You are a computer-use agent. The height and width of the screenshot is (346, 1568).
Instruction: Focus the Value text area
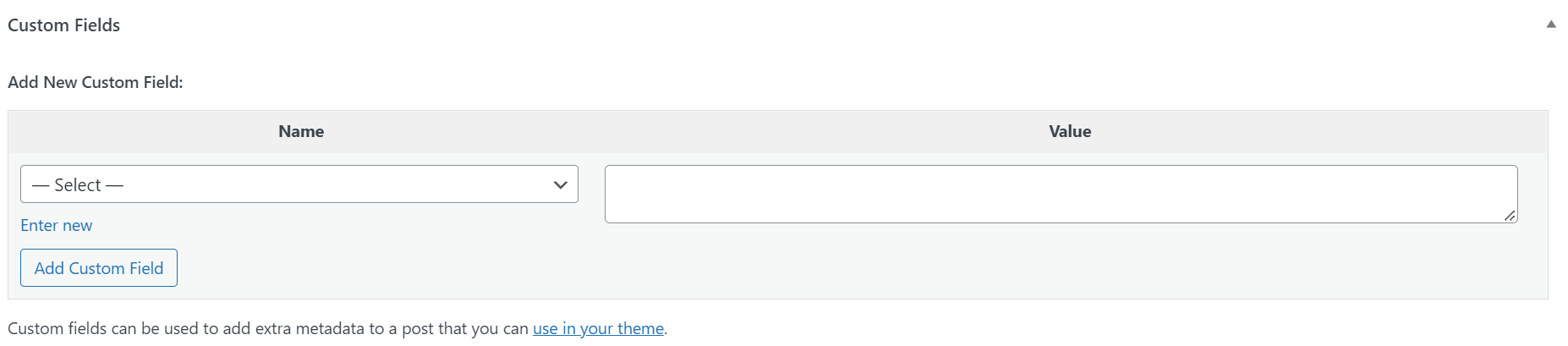(x=1061, y=195)
